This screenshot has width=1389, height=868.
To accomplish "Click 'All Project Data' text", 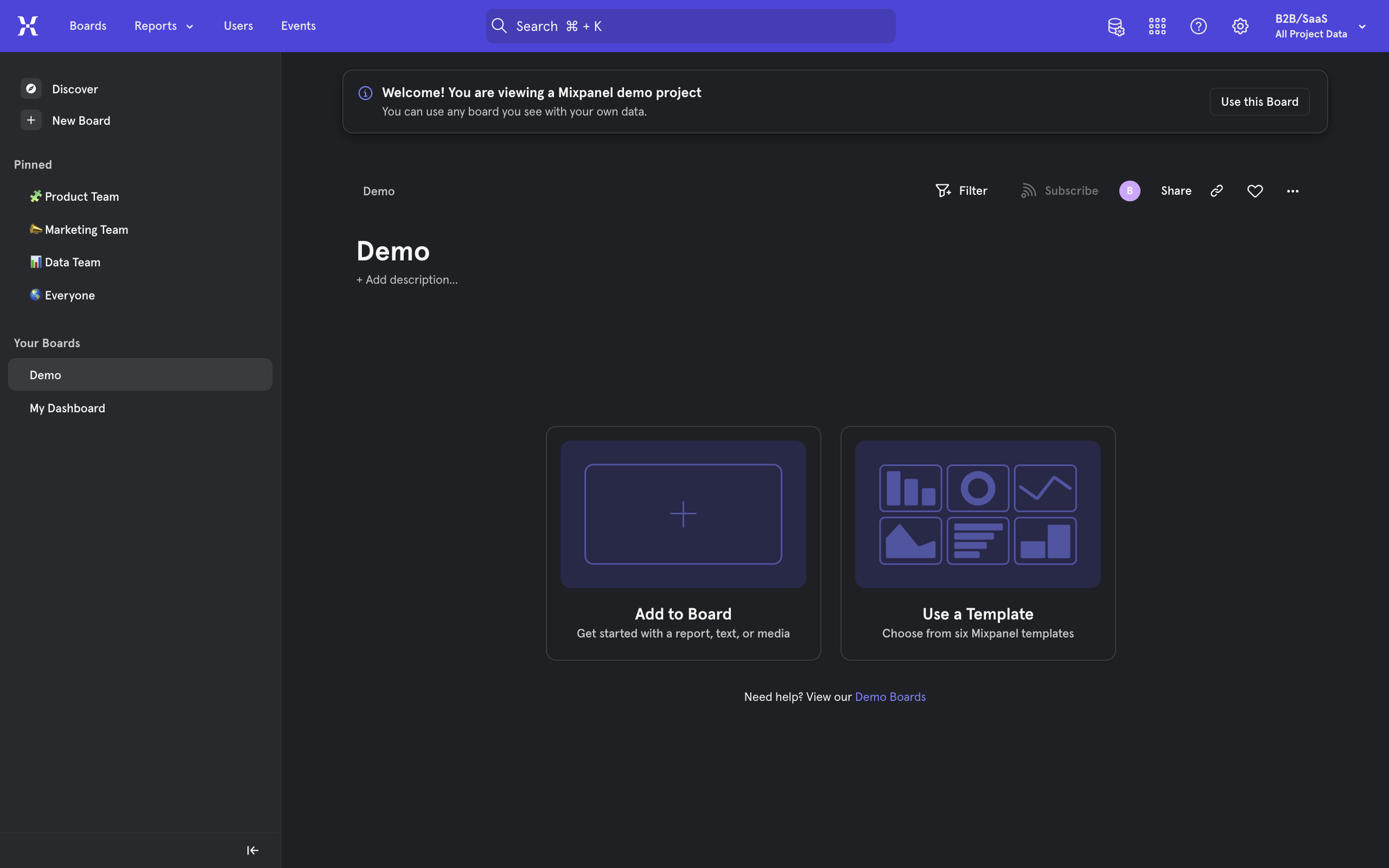I will click(1311, 34).
